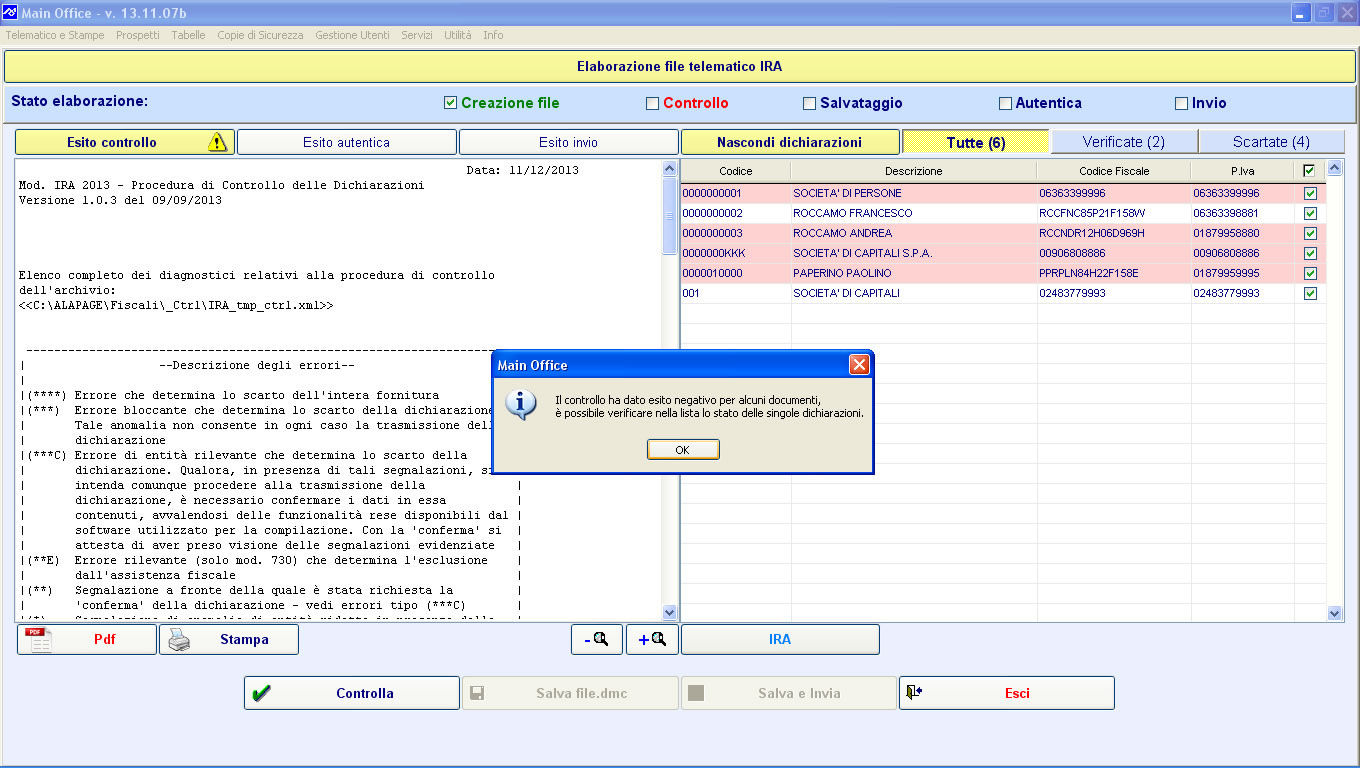
Task: Click the log panel scroll down arrow
Action: (669, 612)
